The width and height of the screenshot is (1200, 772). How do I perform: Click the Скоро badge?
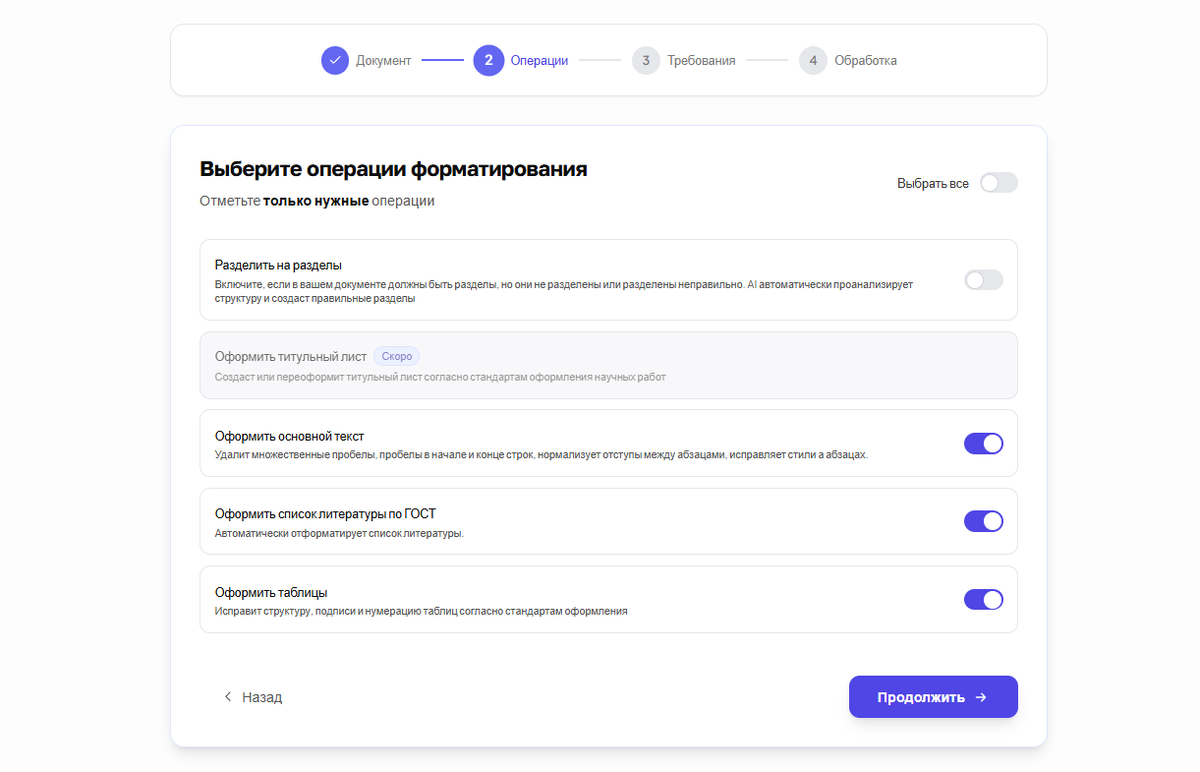tap(396, 356)
